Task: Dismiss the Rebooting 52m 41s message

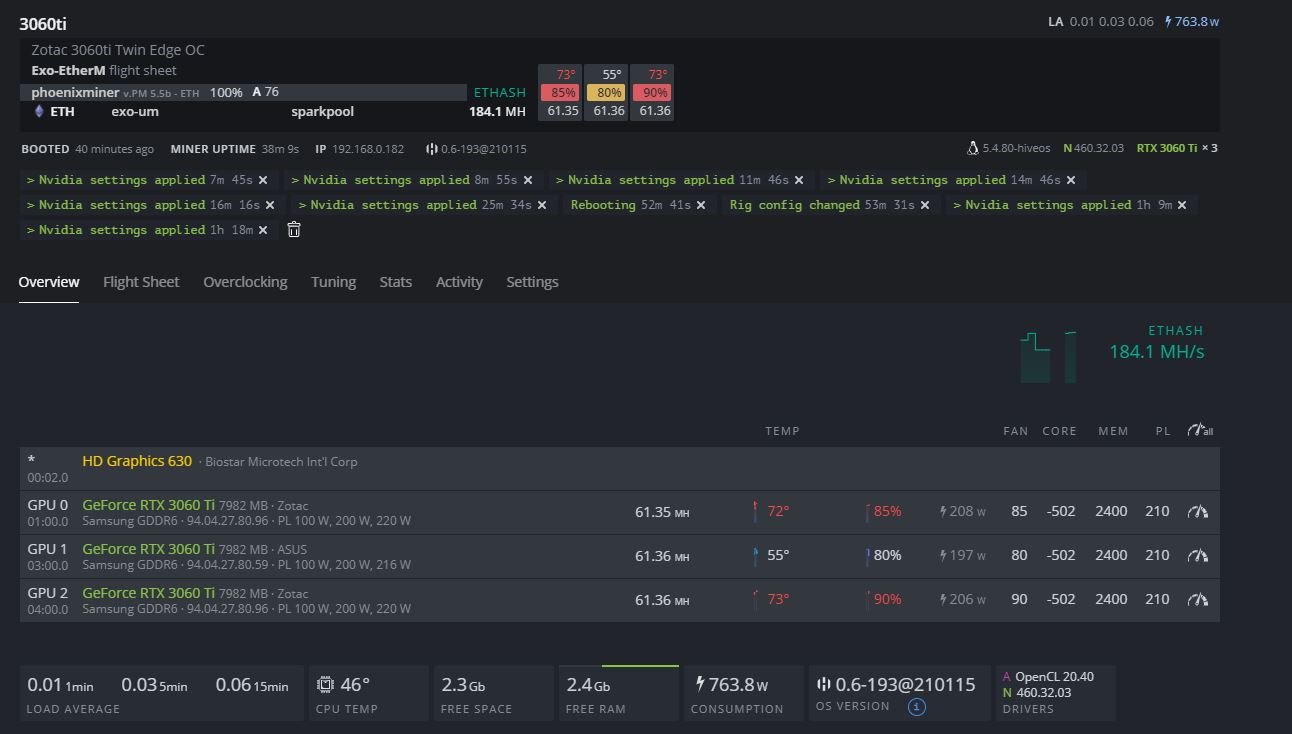Action: click(x=701, y=205)
